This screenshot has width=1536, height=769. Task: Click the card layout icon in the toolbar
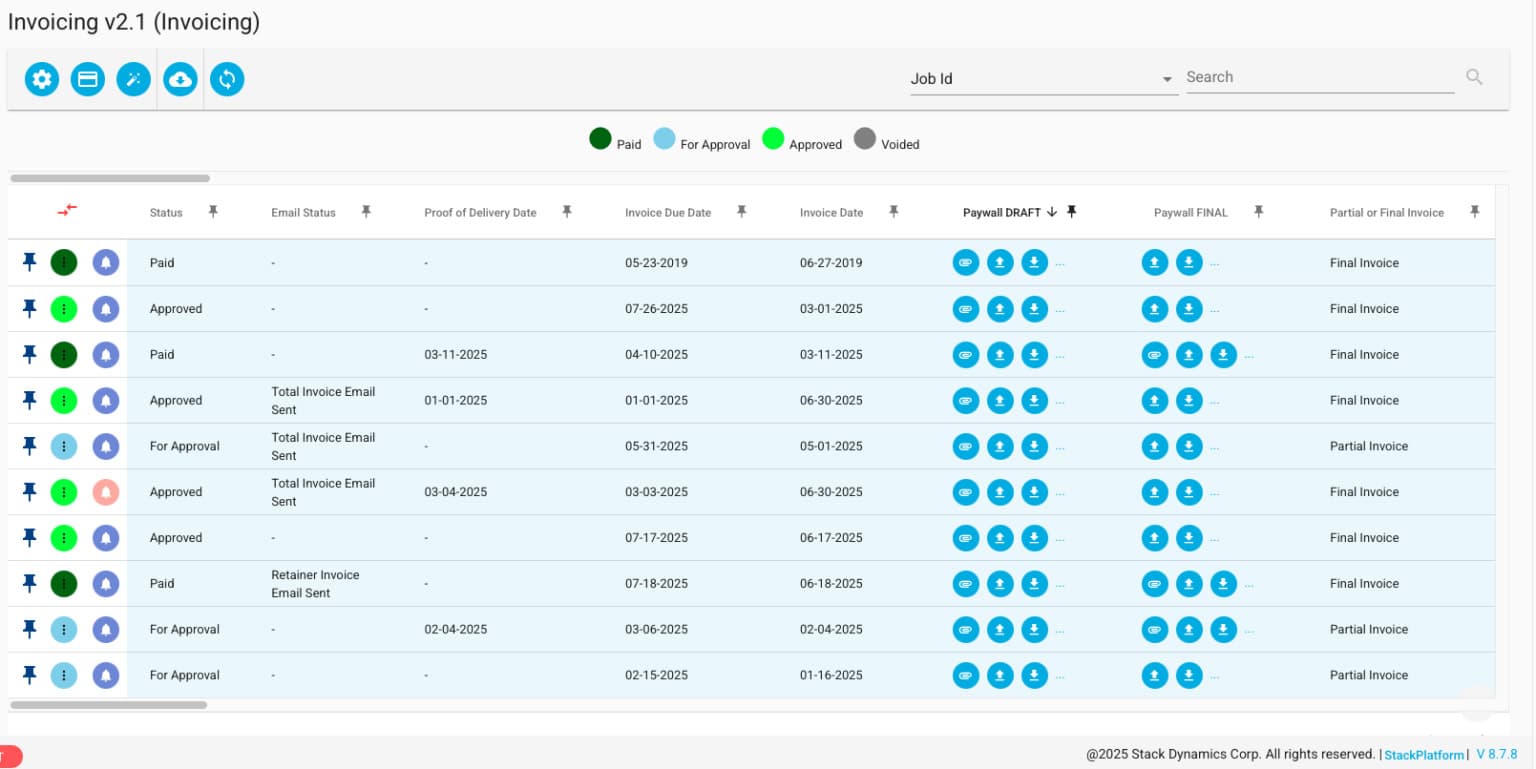(88, 78)
